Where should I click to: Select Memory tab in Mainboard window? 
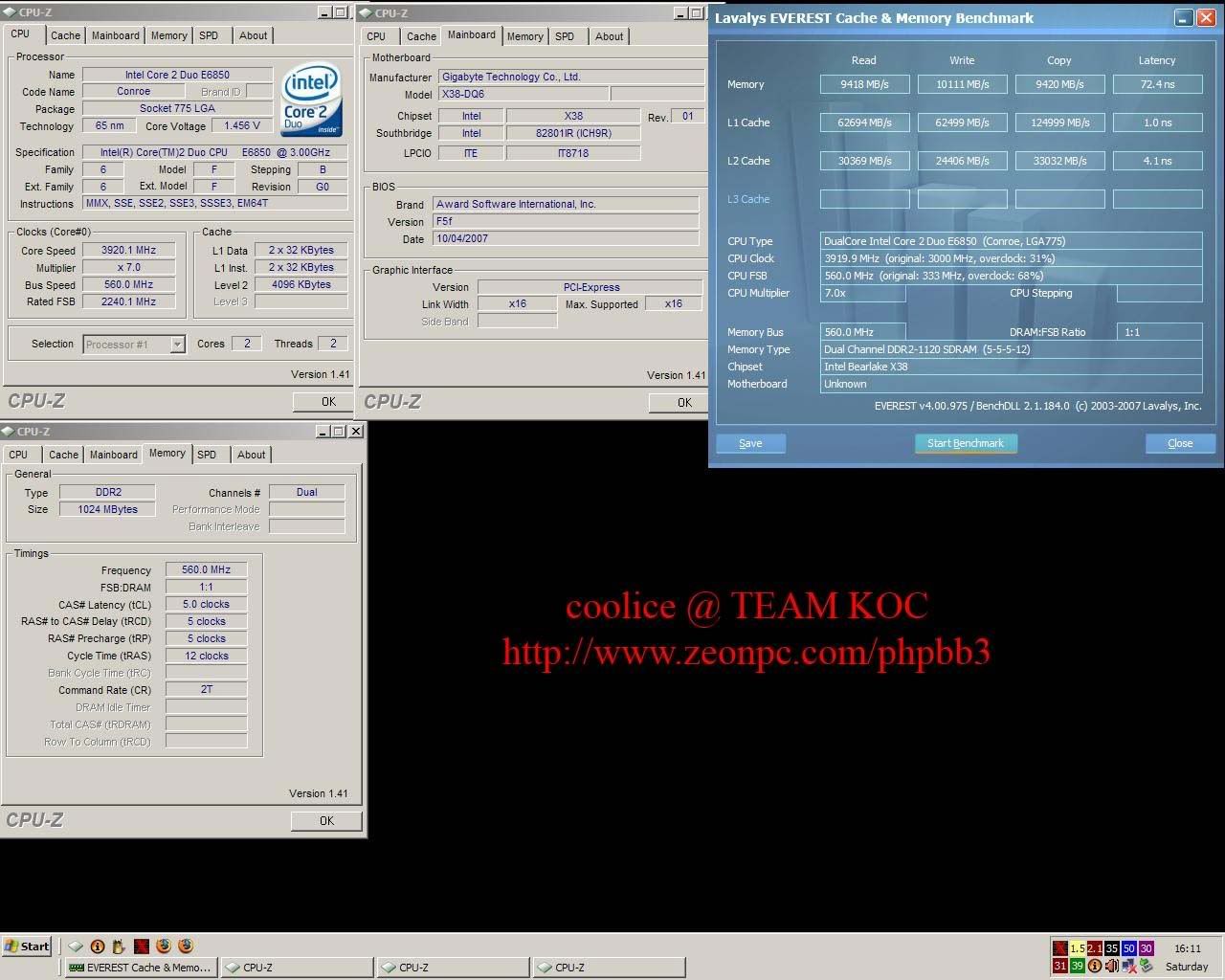(524, 36)
